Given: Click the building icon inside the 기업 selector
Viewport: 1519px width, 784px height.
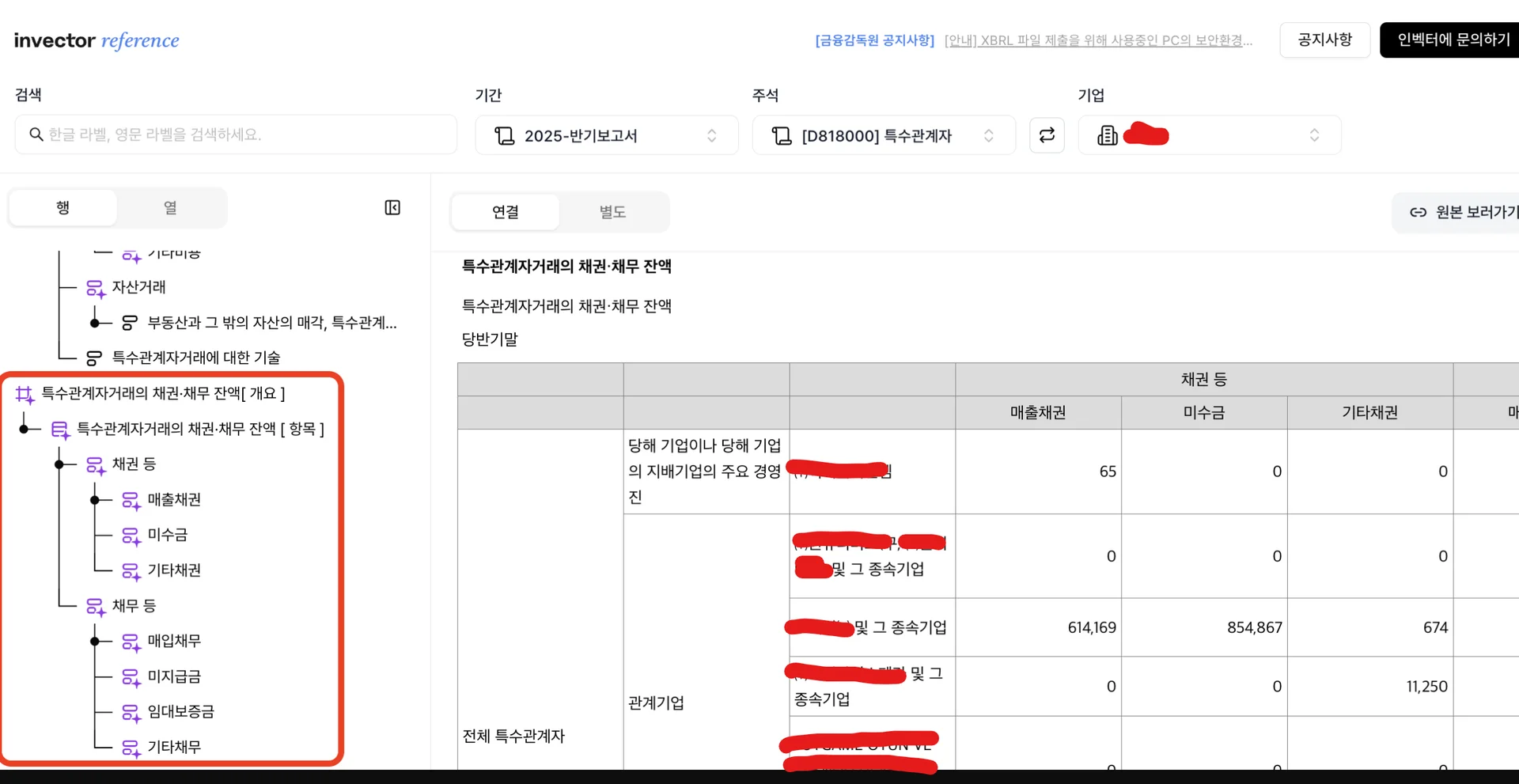Looking at the screenshot, I should coord(1108,134).
